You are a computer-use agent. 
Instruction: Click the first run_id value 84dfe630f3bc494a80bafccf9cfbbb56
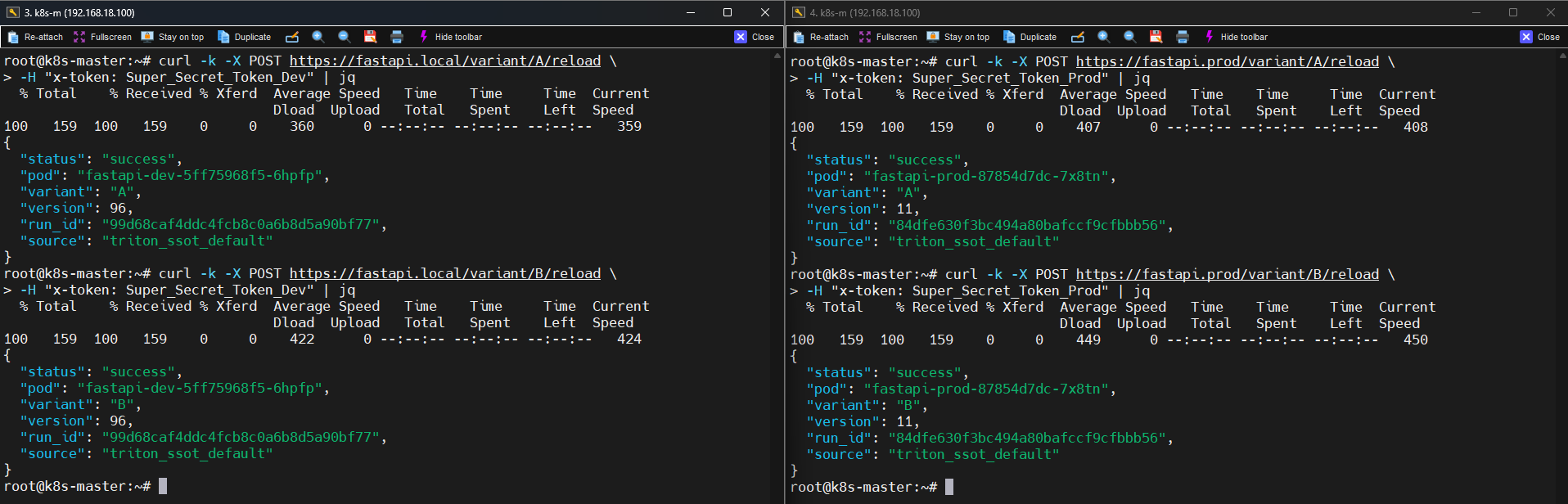tap(1027, 226)
